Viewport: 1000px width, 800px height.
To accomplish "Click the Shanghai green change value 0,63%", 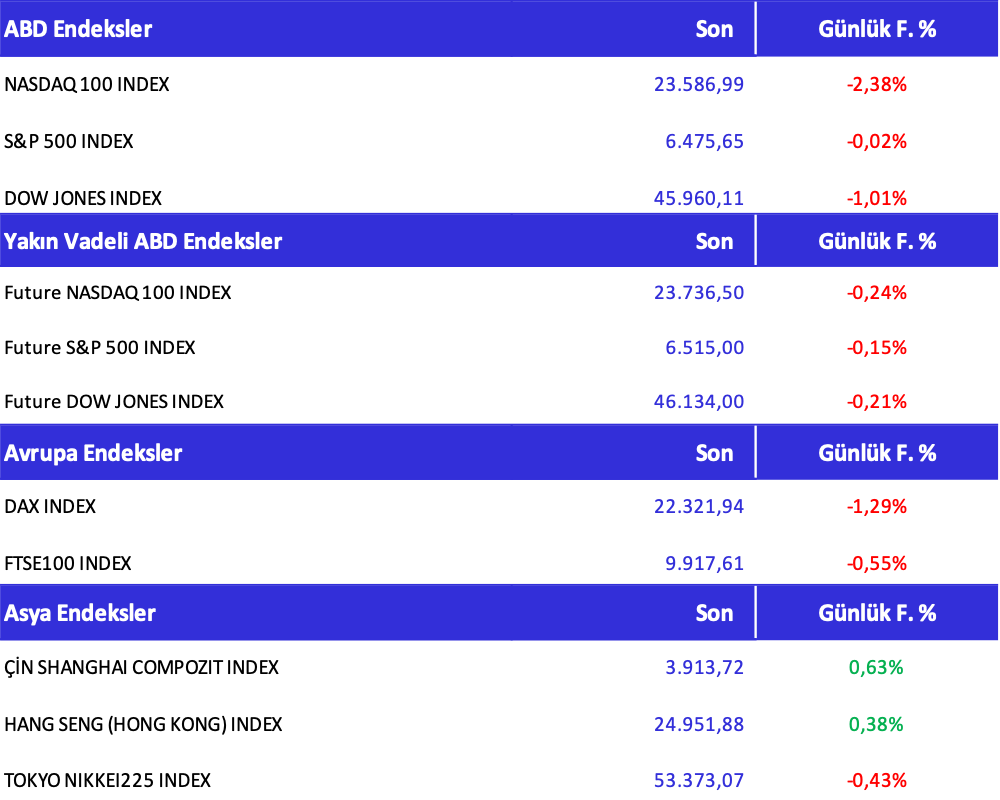I will [876, 667].
